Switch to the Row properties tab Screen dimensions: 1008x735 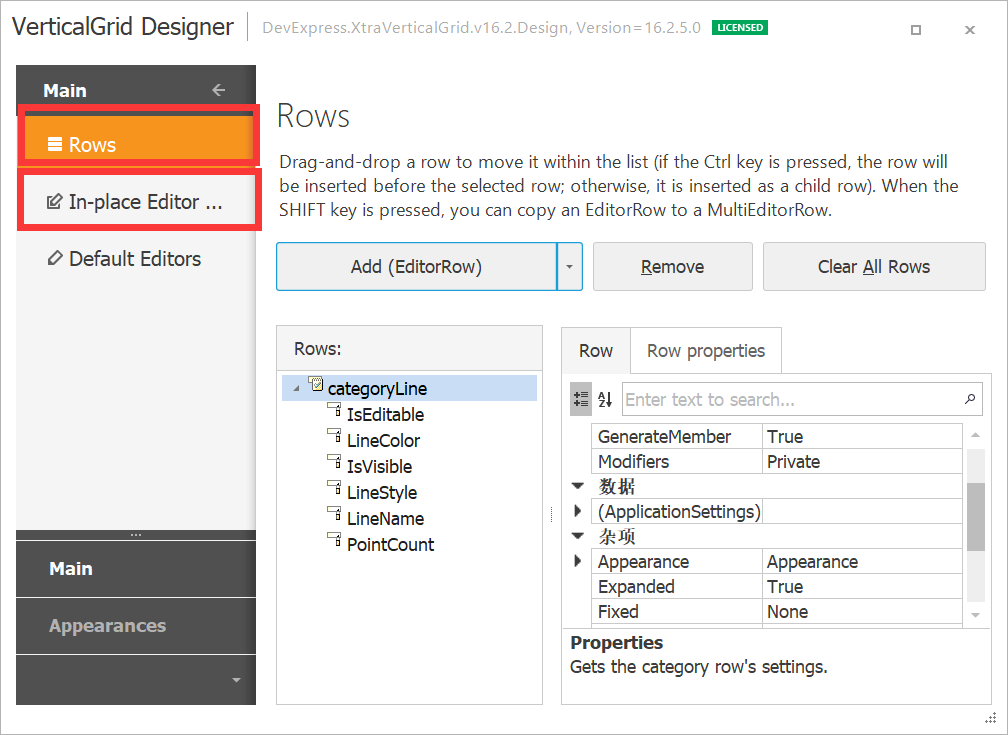pyautogui.click(x=706, y=350)
